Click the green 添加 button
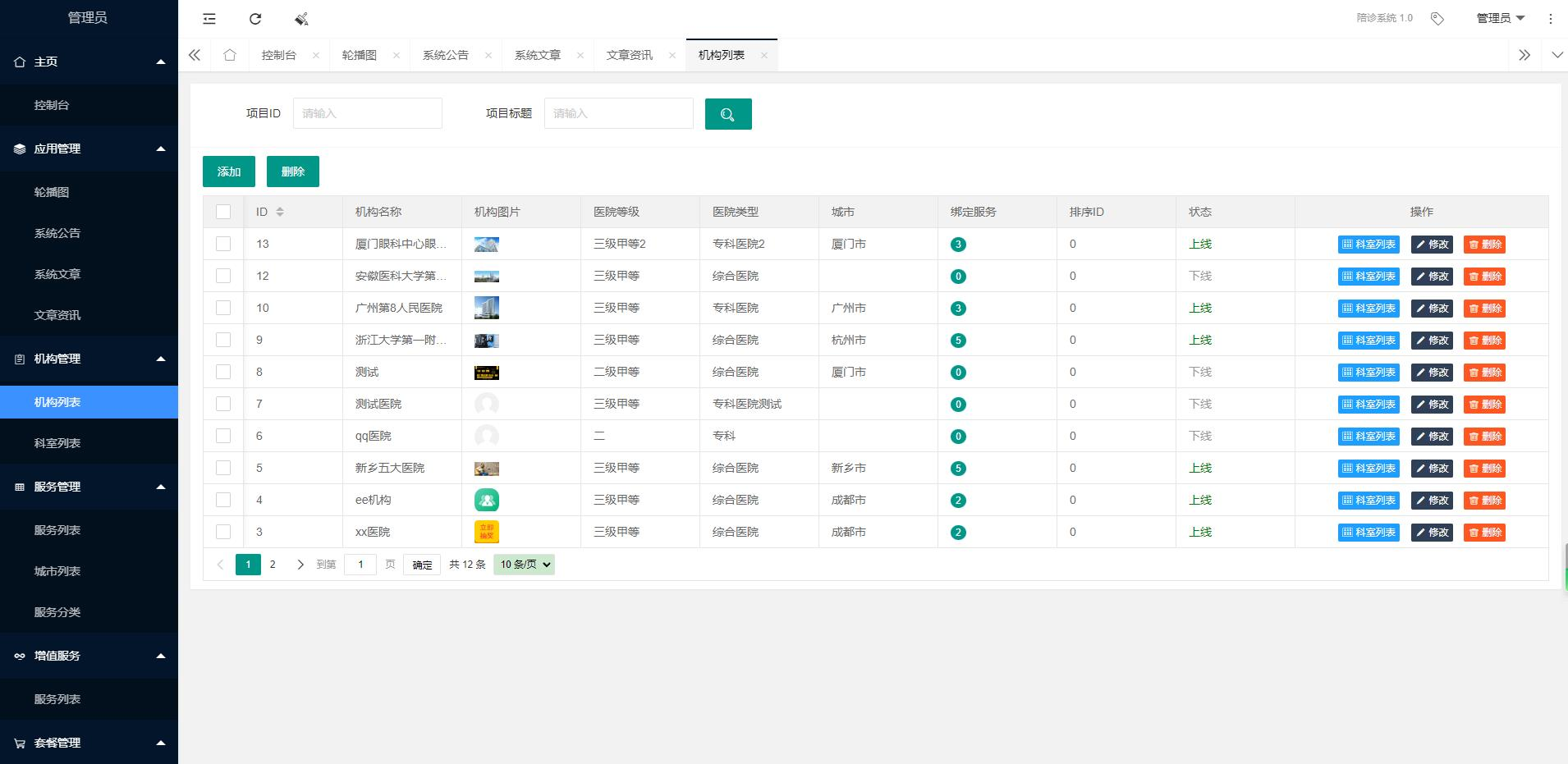This screenshot has height=764, width=1568. pos(229,172)
